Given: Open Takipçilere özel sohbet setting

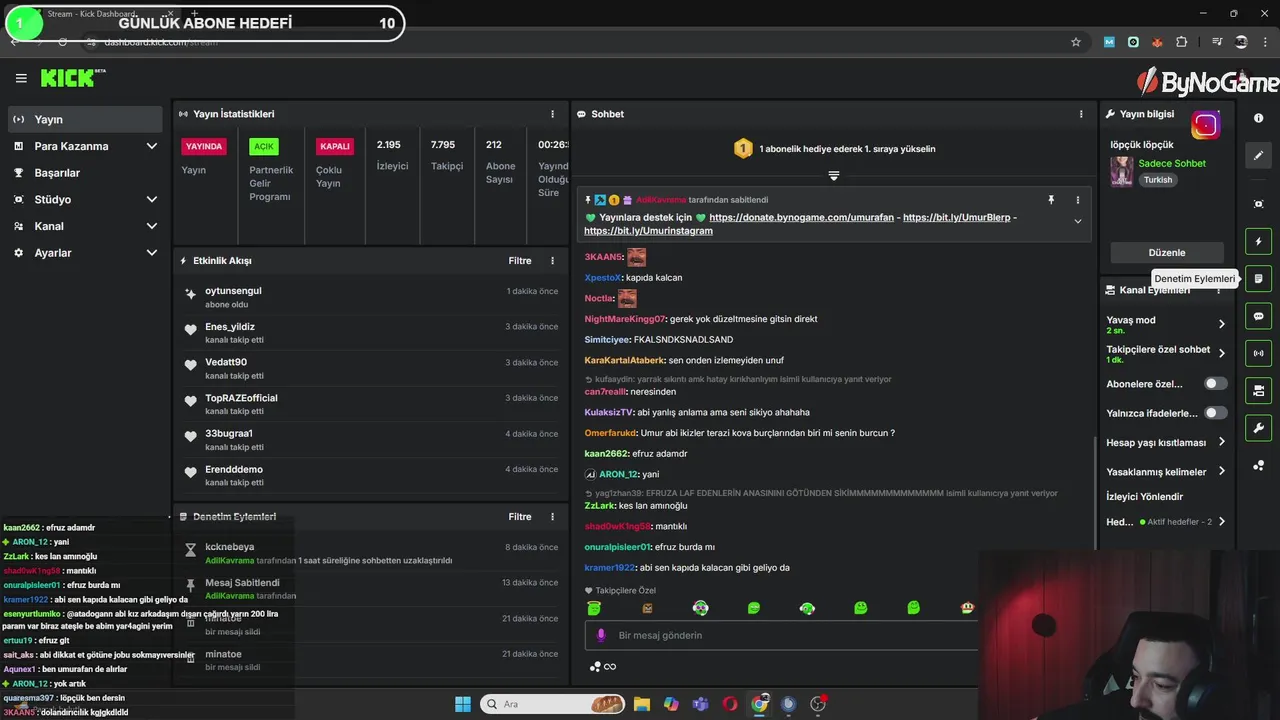Looking at the screenshot, I should coord(1166,354).
